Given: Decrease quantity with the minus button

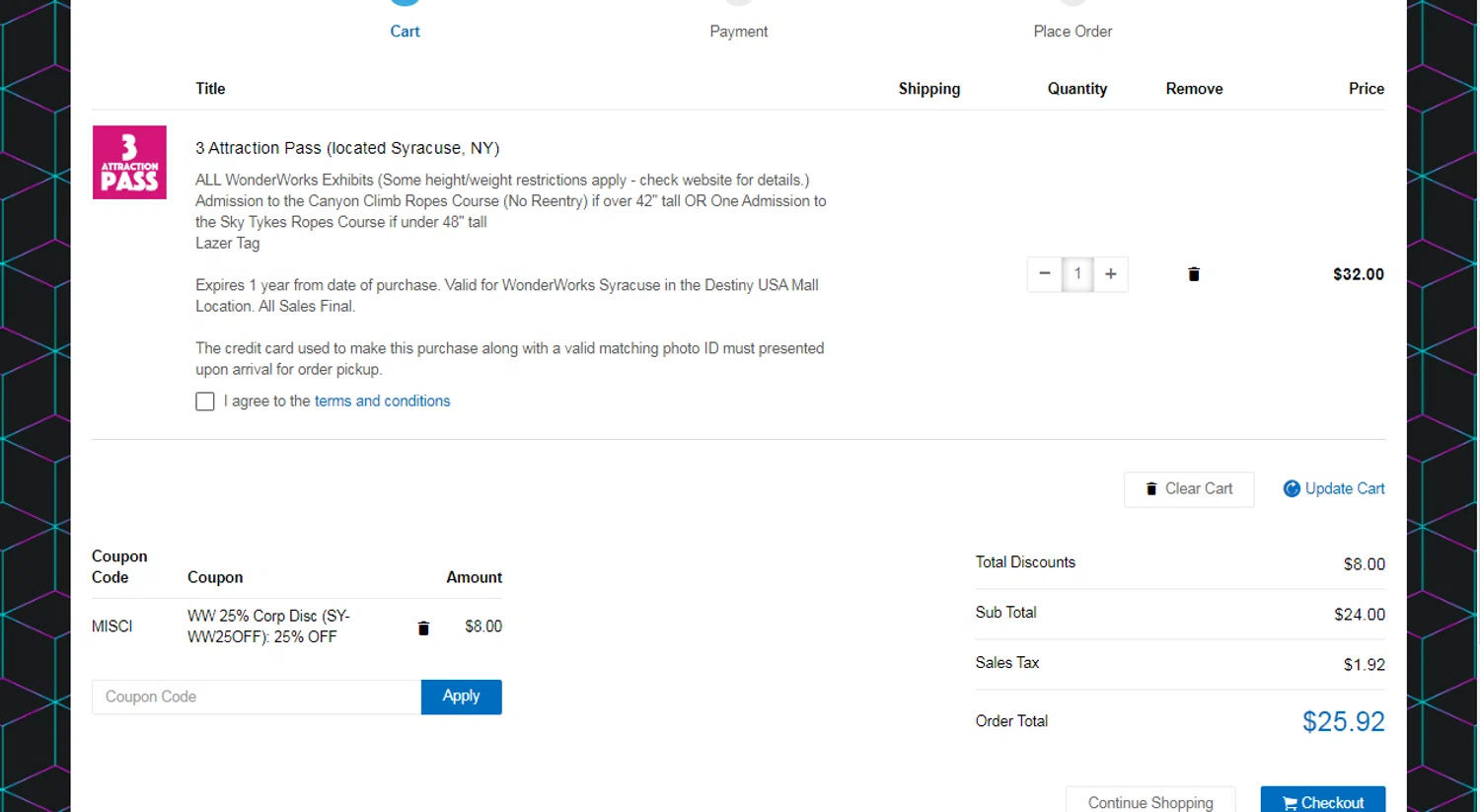Looking at the screenshot, I should pyautogui.click(x=1044, y=274).
